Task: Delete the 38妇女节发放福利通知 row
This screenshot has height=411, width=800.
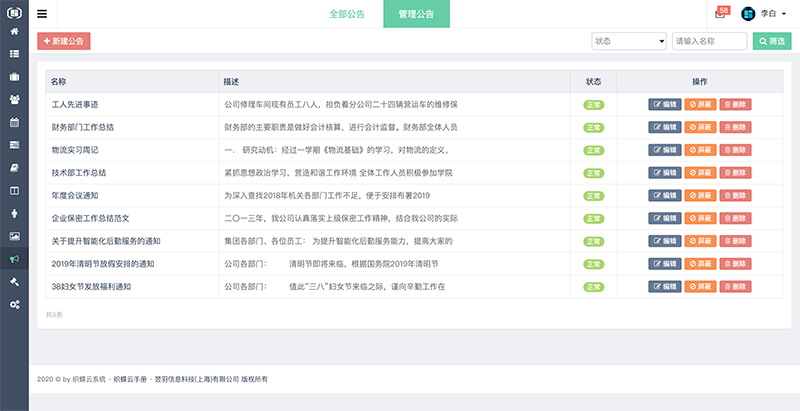Action: [736, 287]
